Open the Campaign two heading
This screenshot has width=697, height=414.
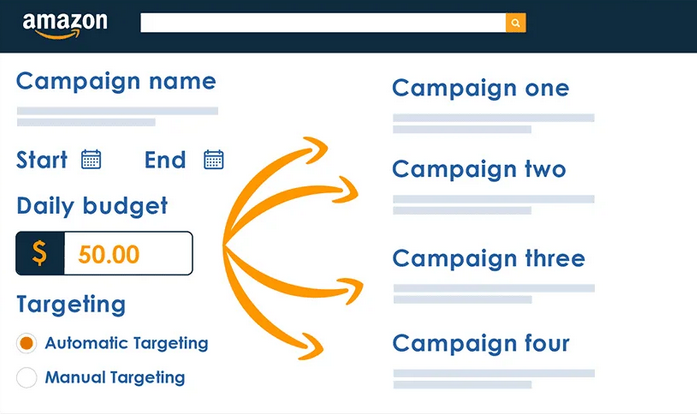click(479, 169)
